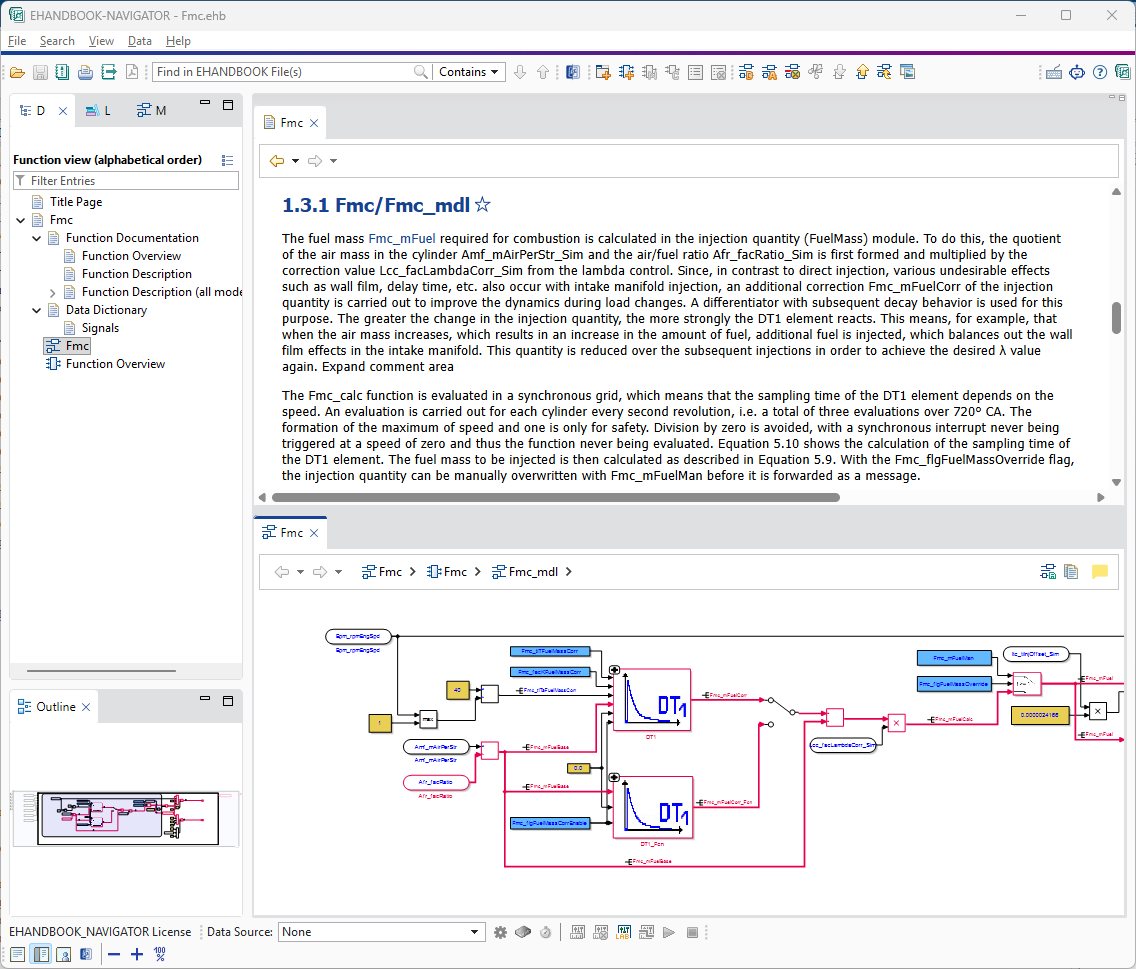
Task: Click the robot assistant icon in toolbar
Action: pos(1077,72)
